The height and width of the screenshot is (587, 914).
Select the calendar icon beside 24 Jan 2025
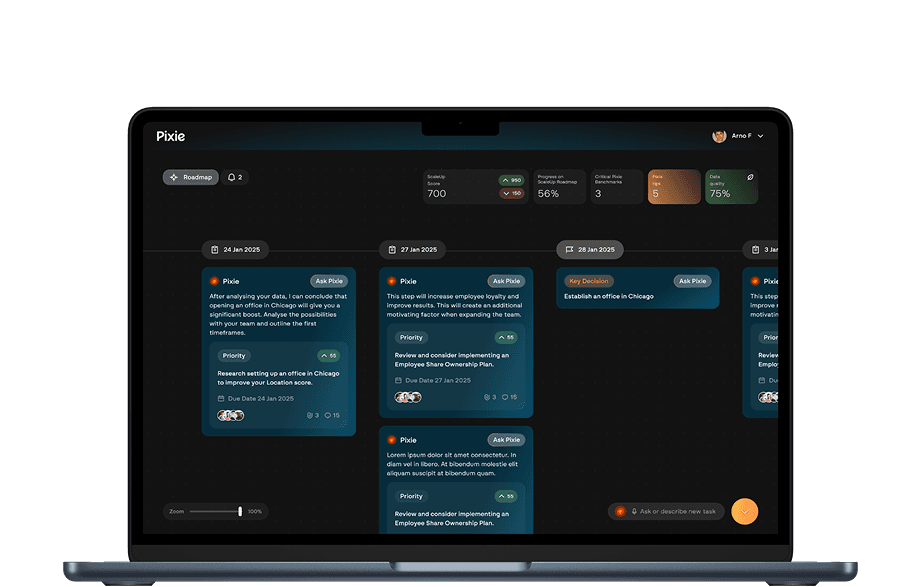(x=214, y=250)
